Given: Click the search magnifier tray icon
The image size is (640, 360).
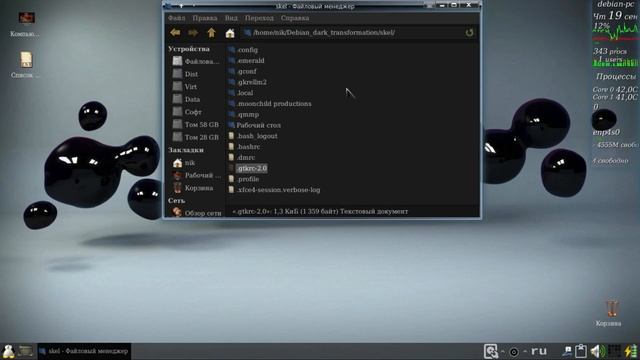Looking at the screenshot, I should 491,351.
